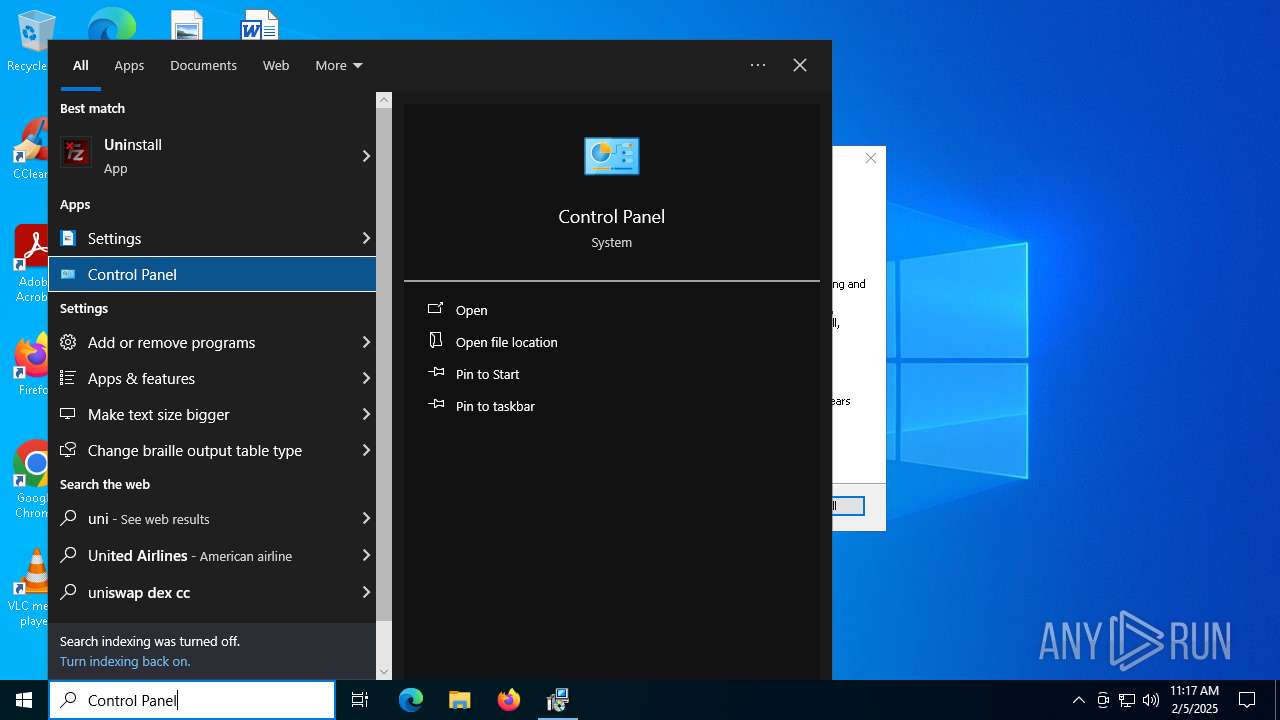Click the gear icon beside Add or remove programs

(68, 342)
